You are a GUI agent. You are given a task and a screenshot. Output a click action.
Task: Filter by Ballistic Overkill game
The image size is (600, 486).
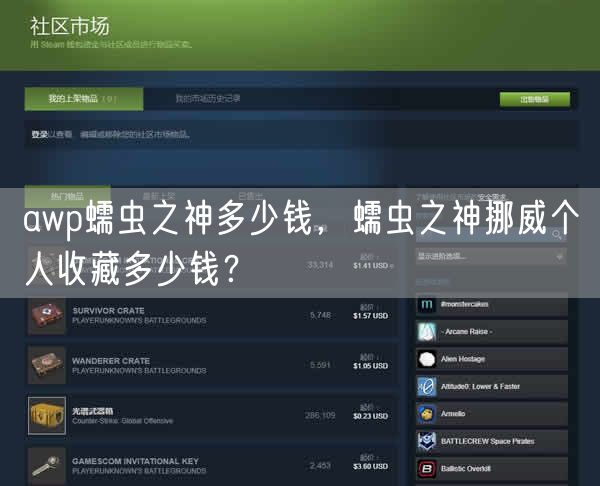(466, 468)
